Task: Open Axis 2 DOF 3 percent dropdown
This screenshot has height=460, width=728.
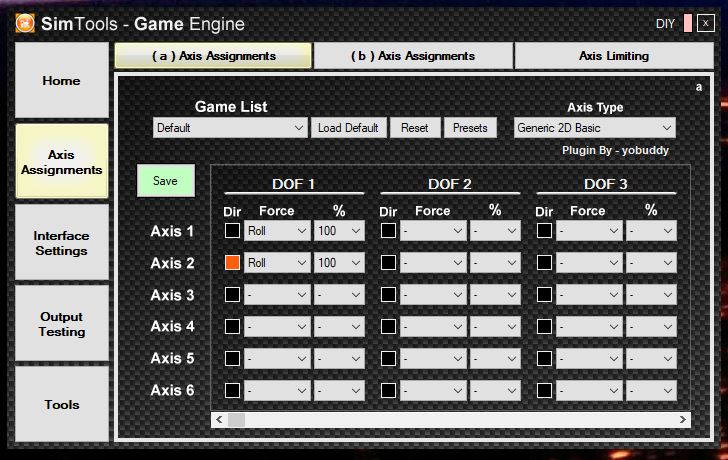Action: [651, 263]
